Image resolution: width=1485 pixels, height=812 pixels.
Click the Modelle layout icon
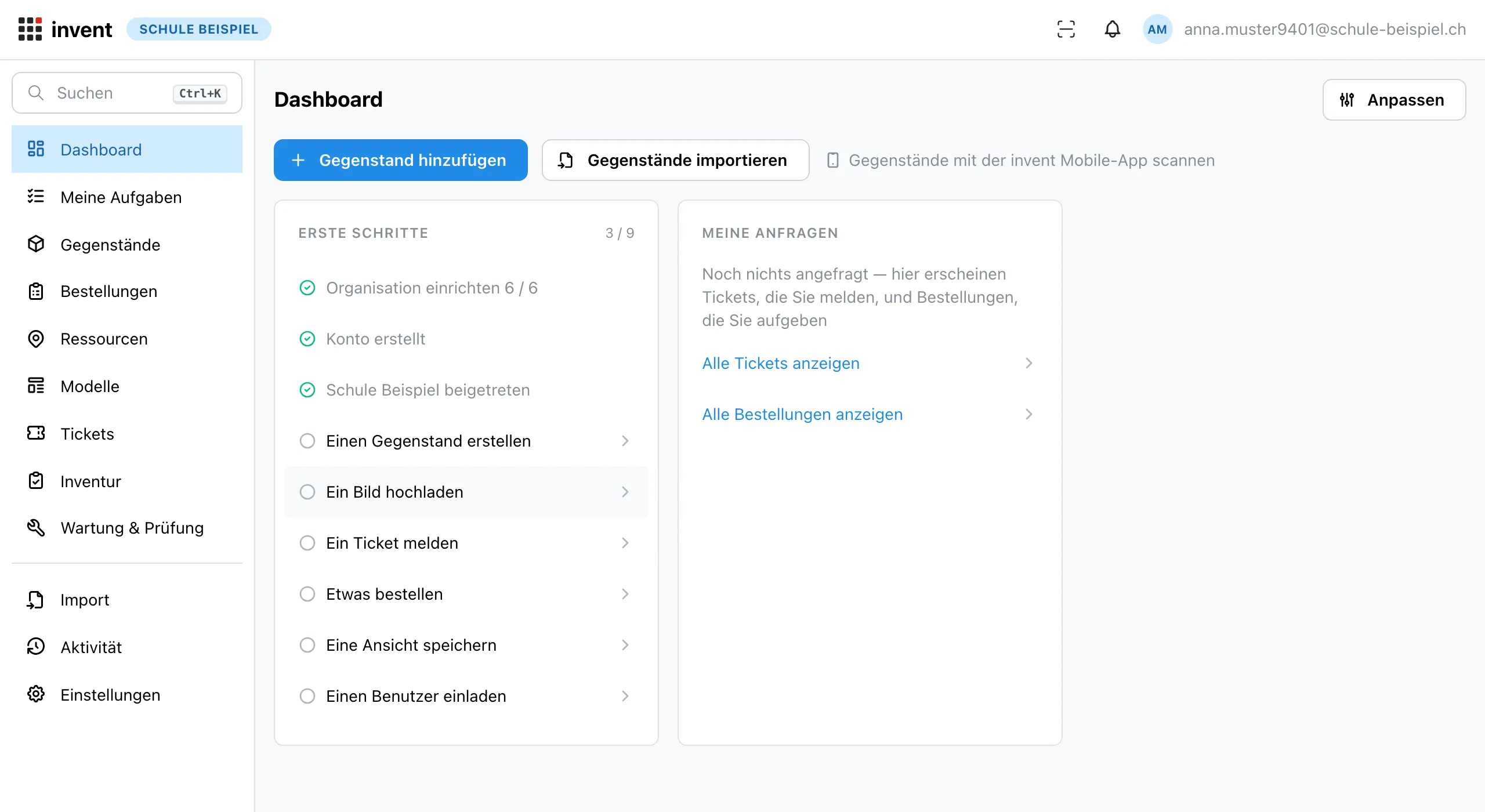tap(36, 386)
